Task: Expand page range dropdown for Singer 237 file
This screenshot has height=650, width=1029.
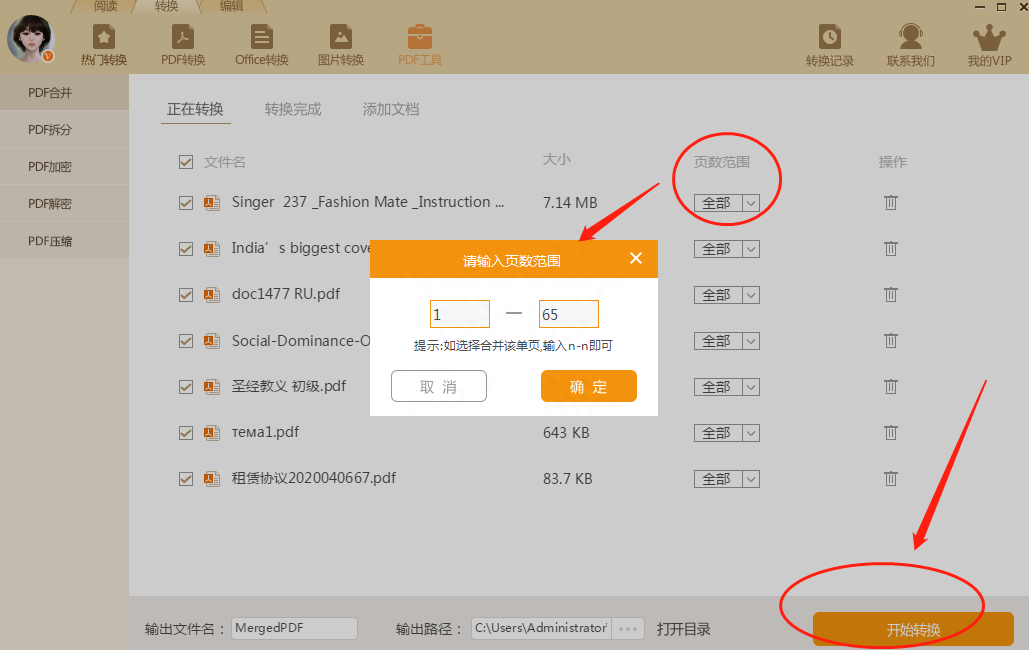Action: (750, 203)
